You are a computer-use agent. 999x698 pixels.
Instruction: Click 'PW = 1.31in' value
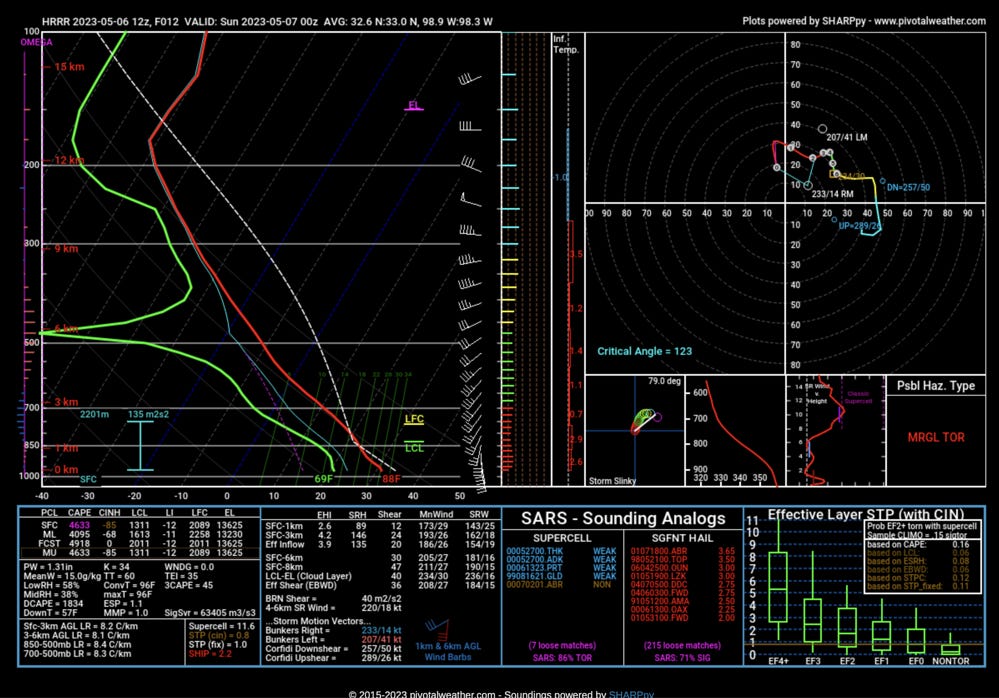tap(48, 567)
